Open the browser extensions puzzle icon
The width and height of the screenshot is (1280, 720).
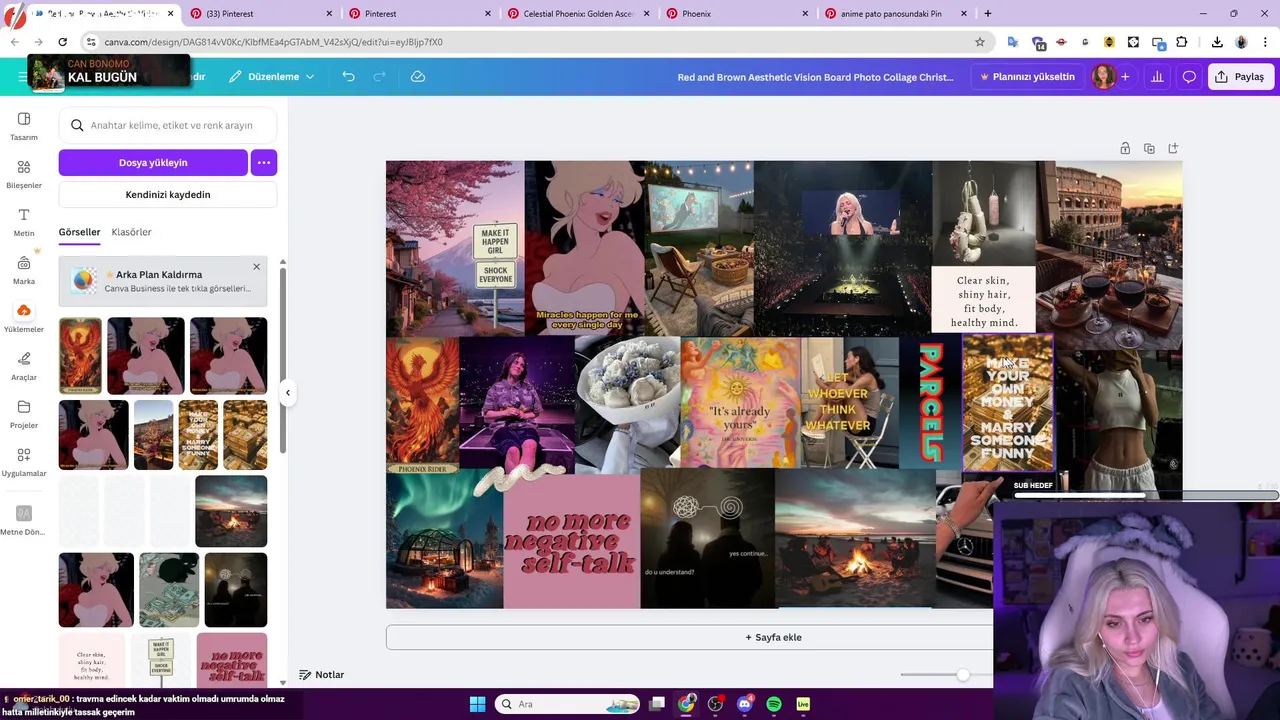click(1182, 42)
